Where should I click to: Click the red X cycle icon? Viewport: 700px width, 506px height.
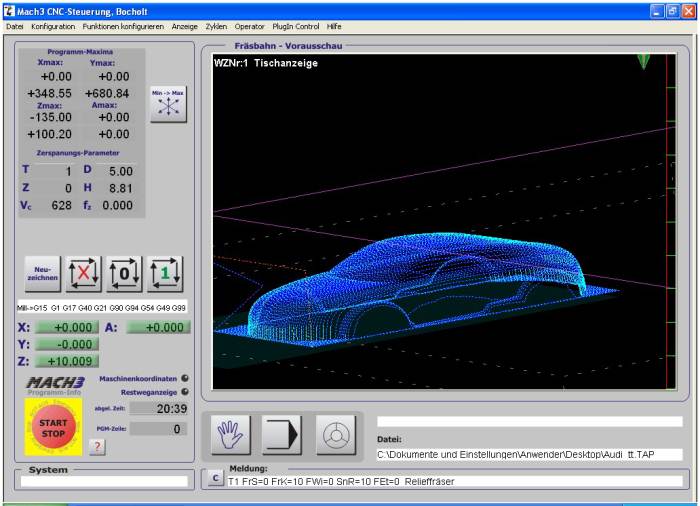(x=84, y=271)
